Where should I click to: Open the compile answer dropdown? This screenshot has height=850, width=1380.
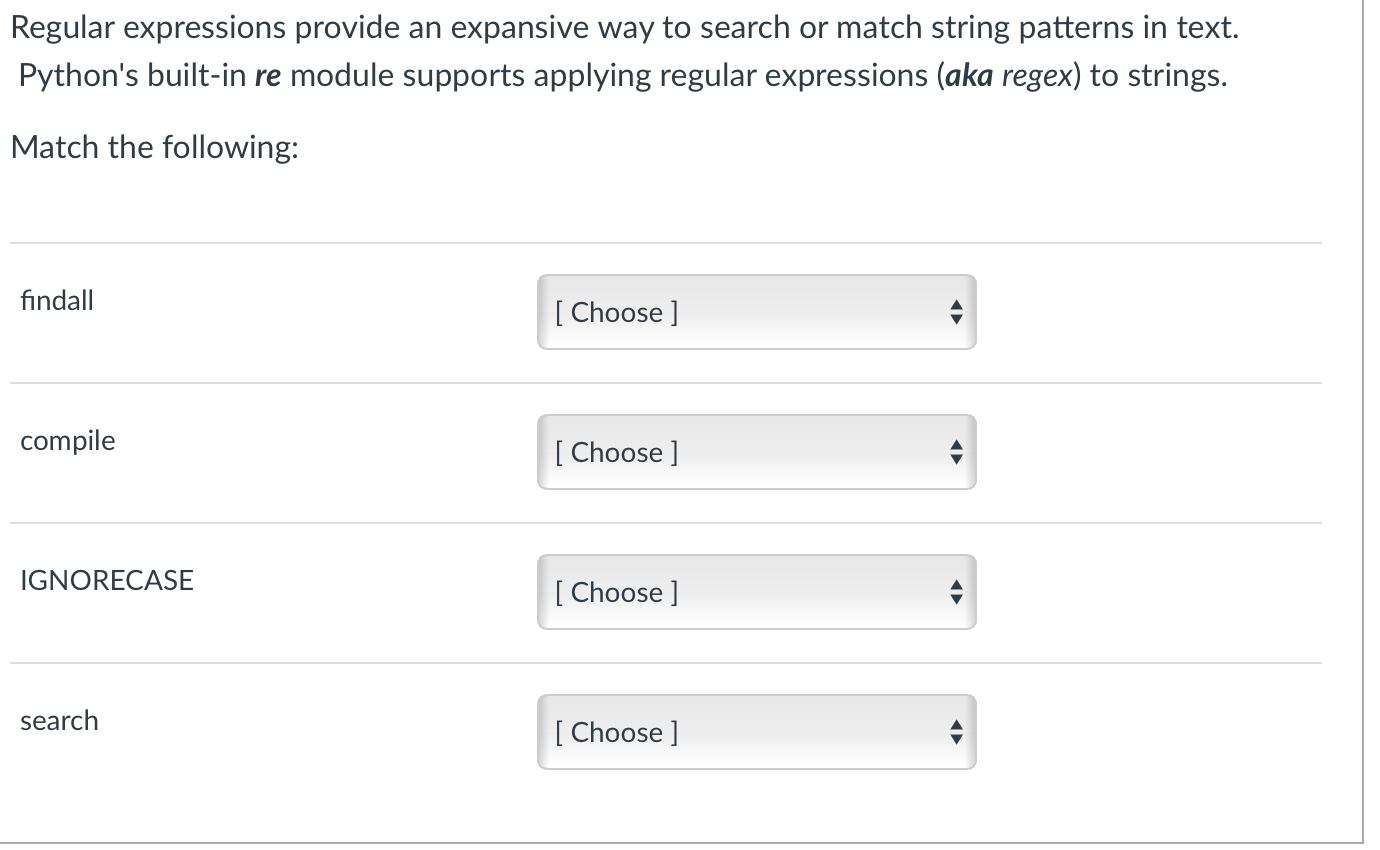pos(756,452)
